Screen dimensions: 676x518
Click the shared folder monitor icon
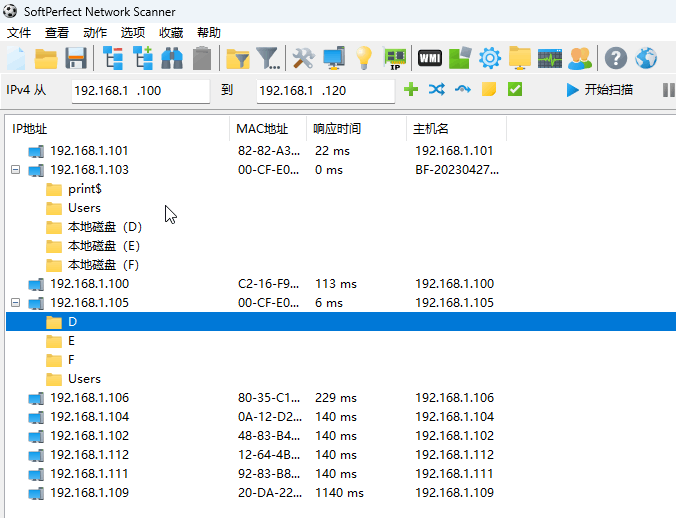520,58
